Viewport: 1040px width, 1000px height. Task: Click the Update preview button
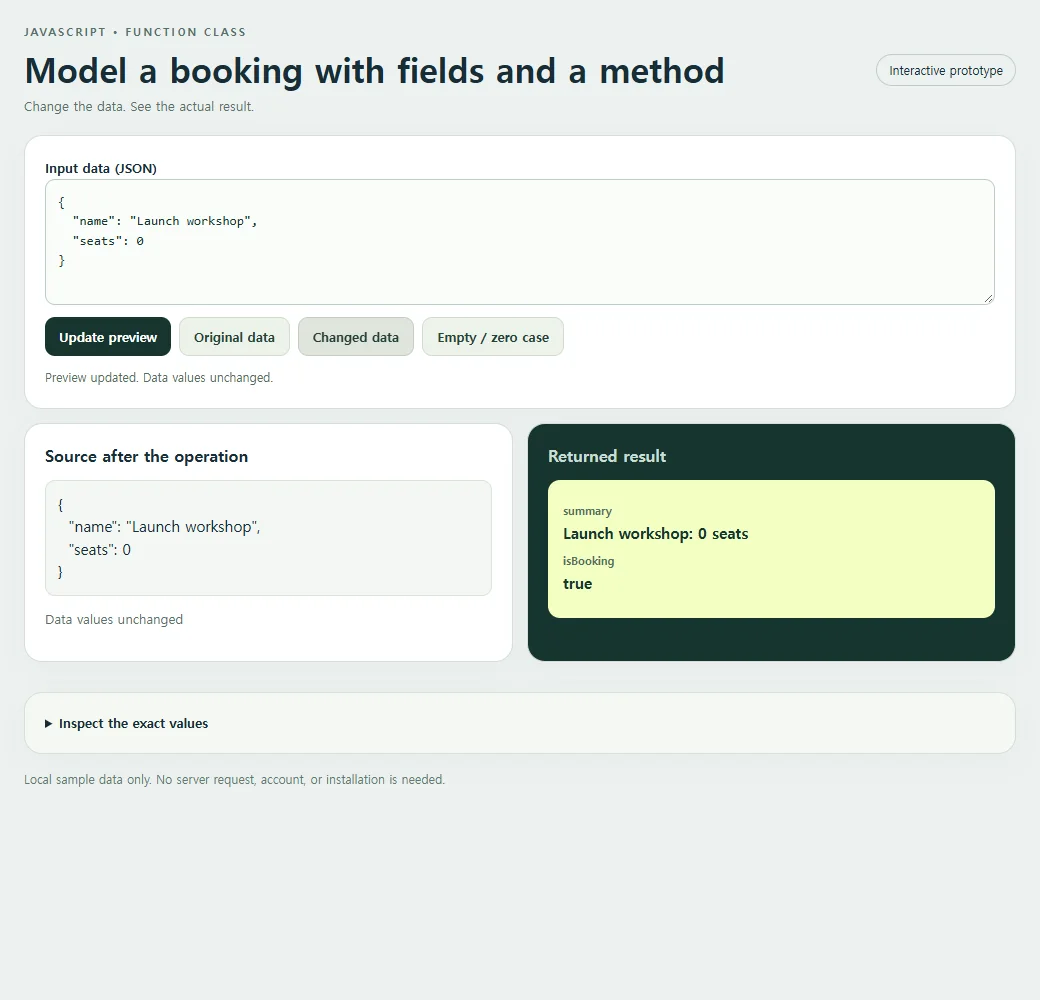click(x=108, y=337)
